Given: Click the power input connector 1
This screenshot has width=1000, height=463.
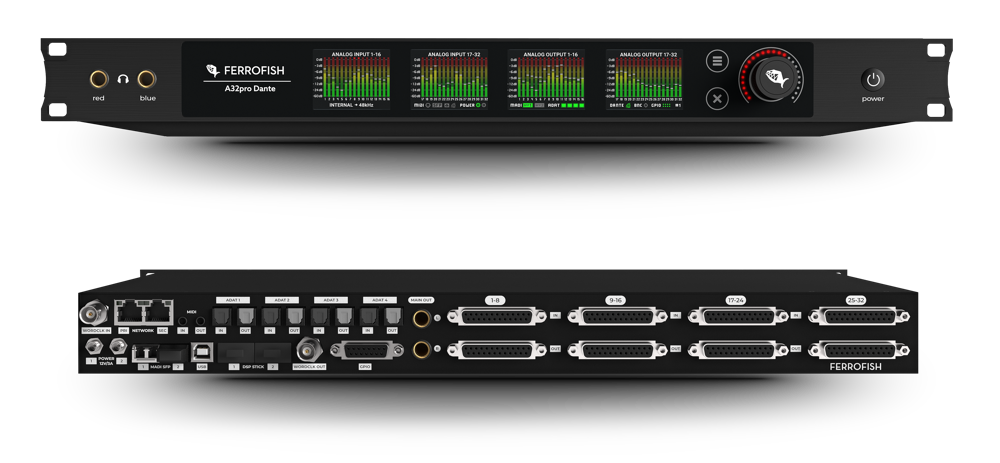Looking at the screenshot, I should tap(94, 346).
